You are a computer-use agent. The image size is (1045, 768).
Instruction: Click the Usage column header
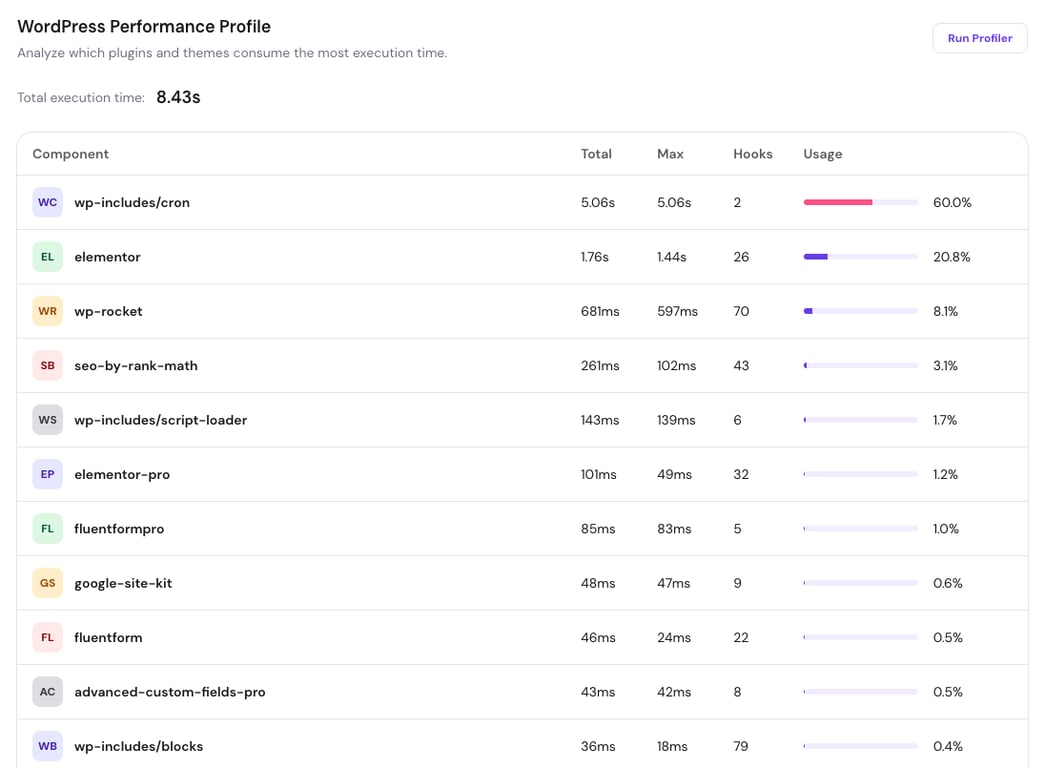822,154
